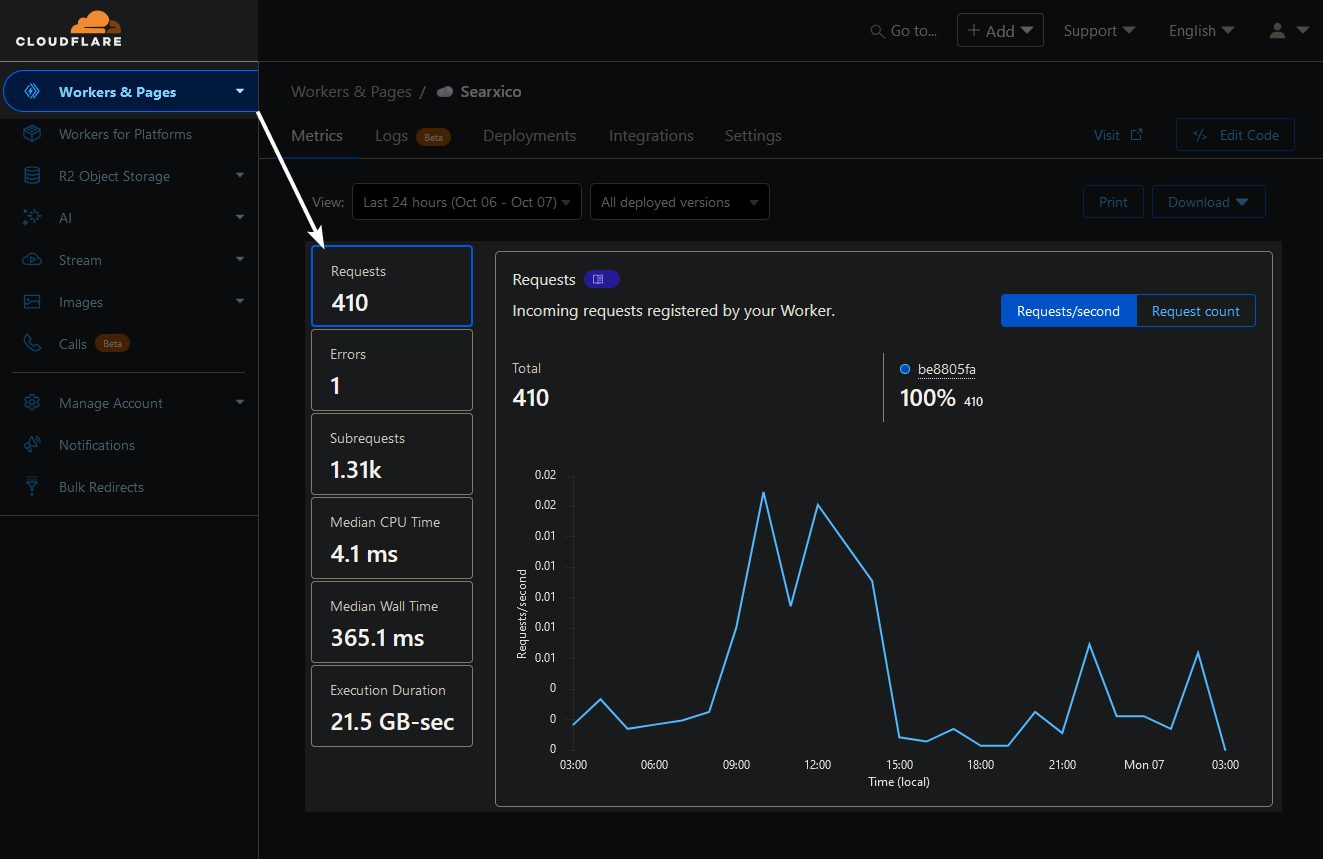
Task: Click the Print button
Action: click(1113, 202)
